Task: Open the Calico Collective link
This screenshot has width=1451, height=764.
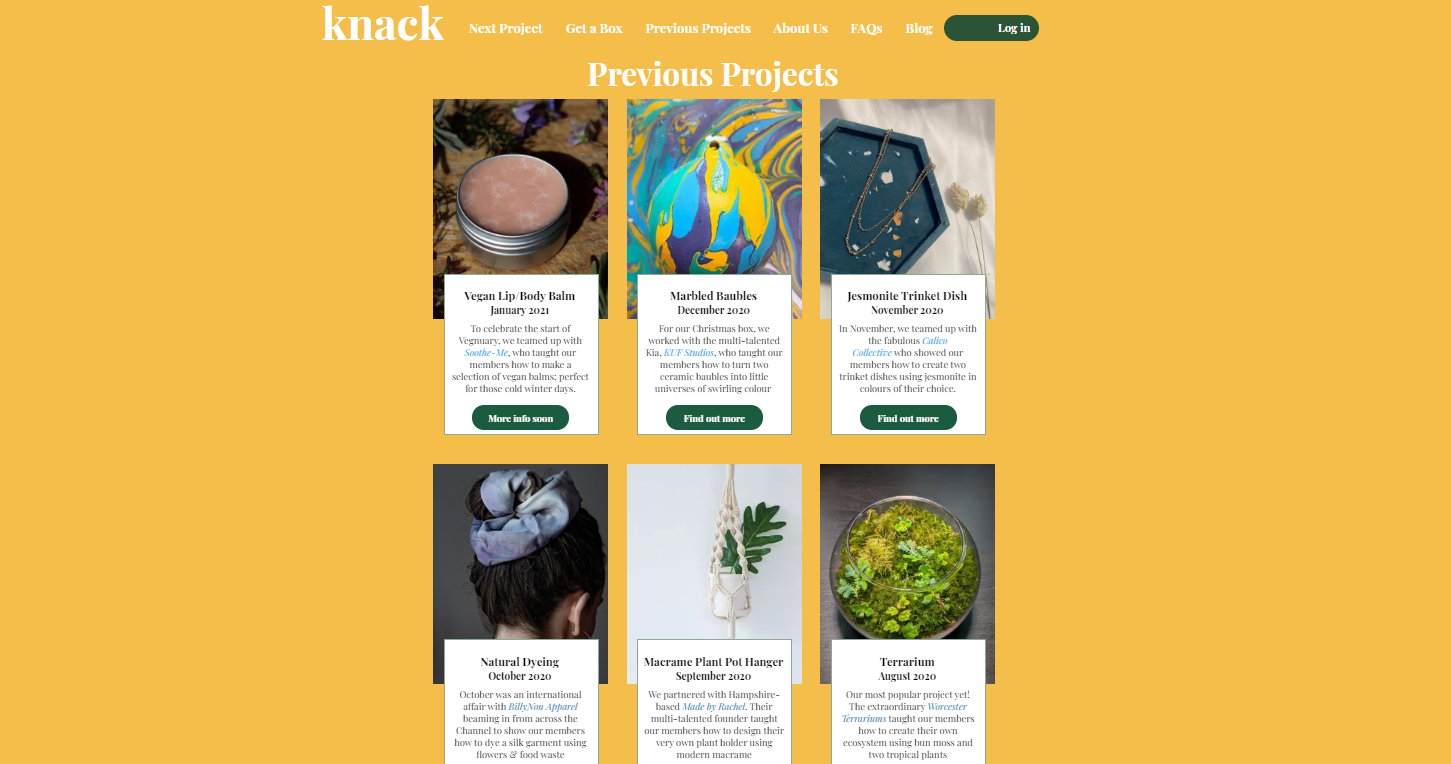Action: click(900, 347)
